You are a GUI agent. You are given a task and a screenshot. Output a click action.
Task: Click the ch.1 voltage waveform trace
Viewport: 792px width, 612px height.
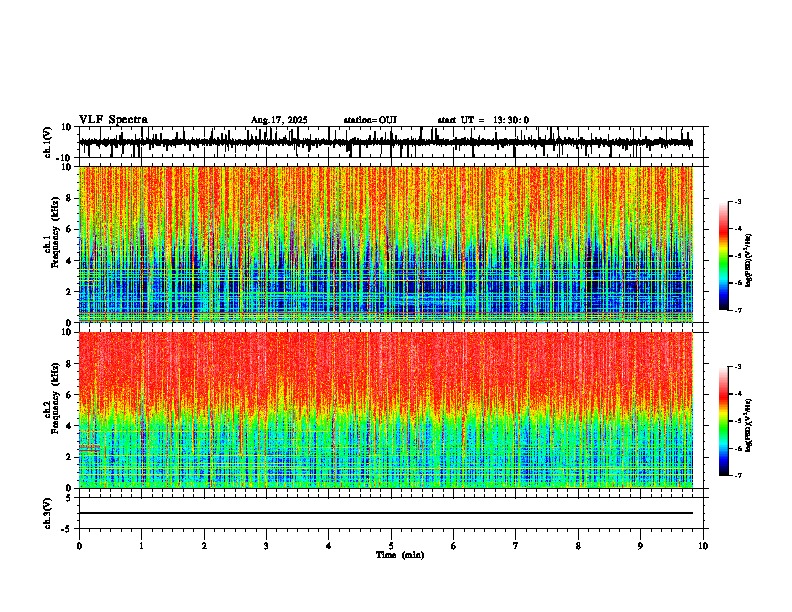tap(386, 143)
